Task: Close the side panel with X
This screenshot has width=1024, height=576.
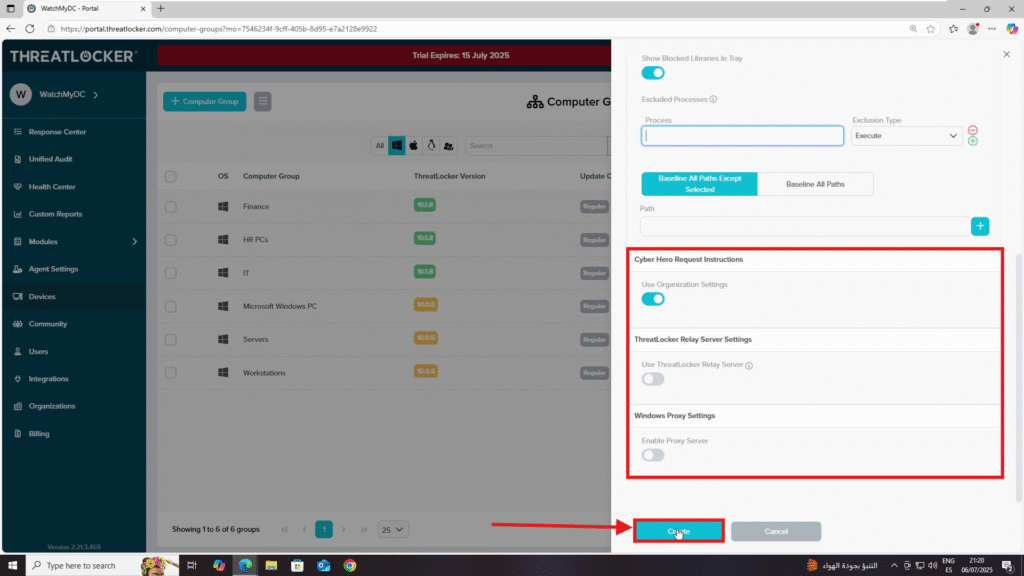Action: pyautogui.click(x=1006, y=54)
